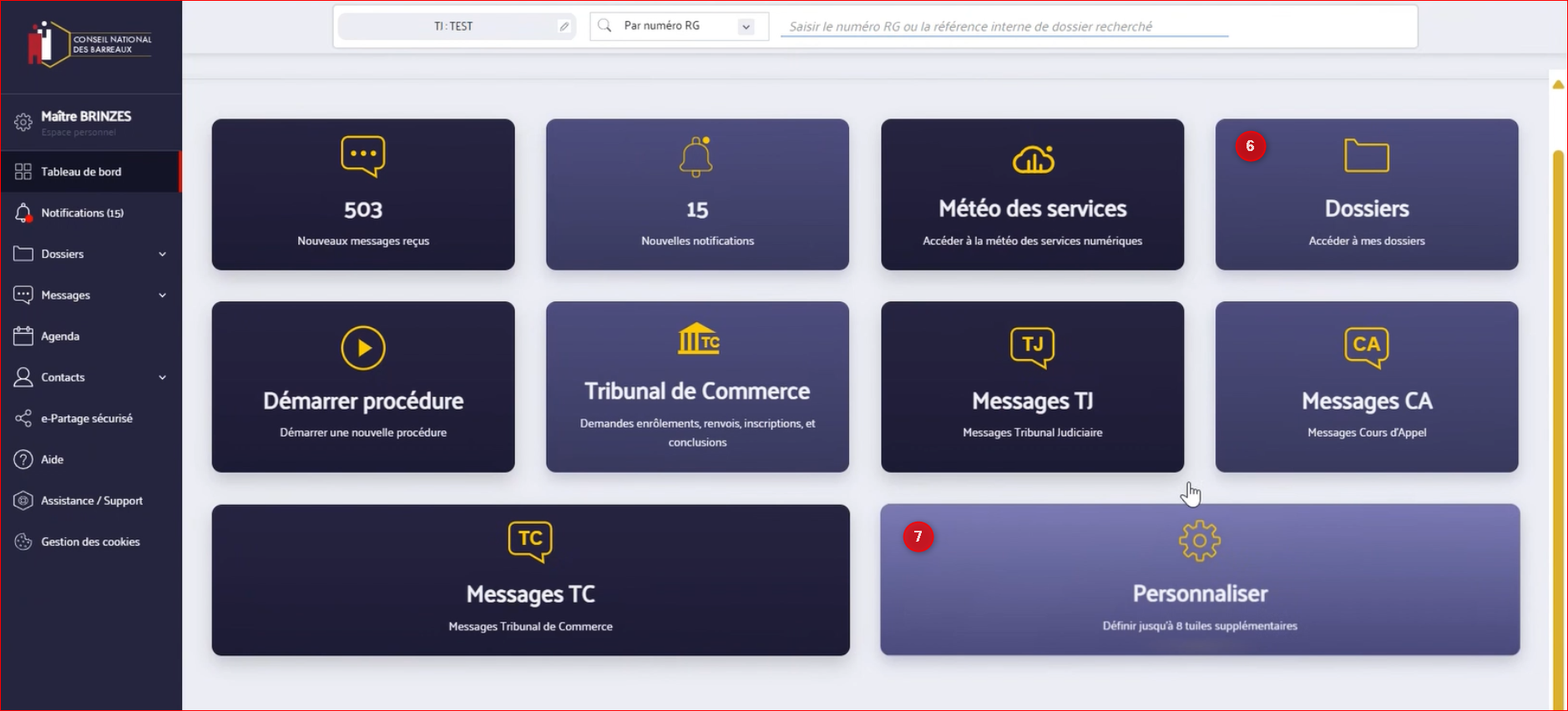Click the pencil edit icon next to TI : TEST
This screenshot has height=711, width=1568.
click(564, 27)
